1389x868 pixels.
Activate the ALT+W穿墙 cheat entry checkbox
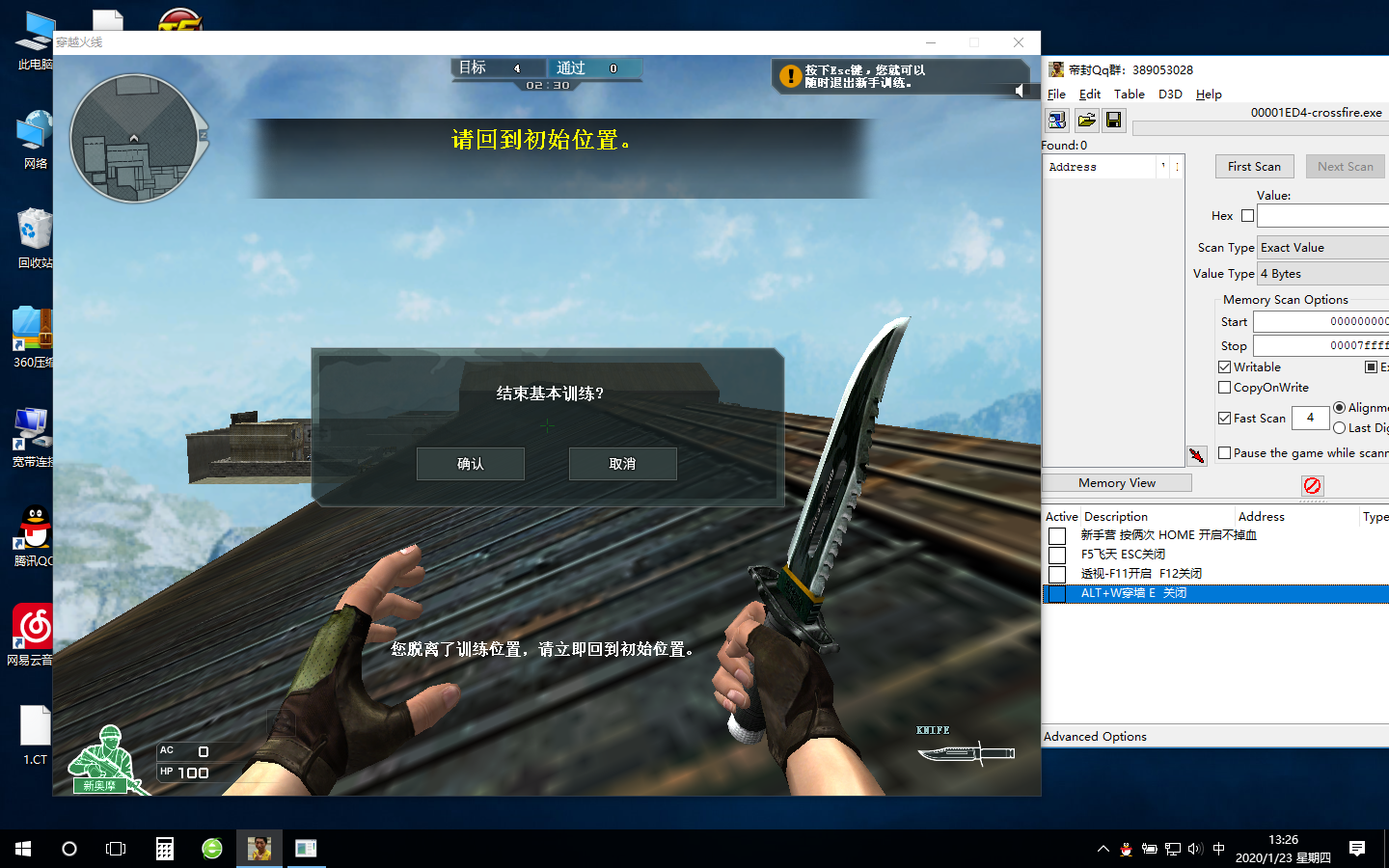[1057, 594]
